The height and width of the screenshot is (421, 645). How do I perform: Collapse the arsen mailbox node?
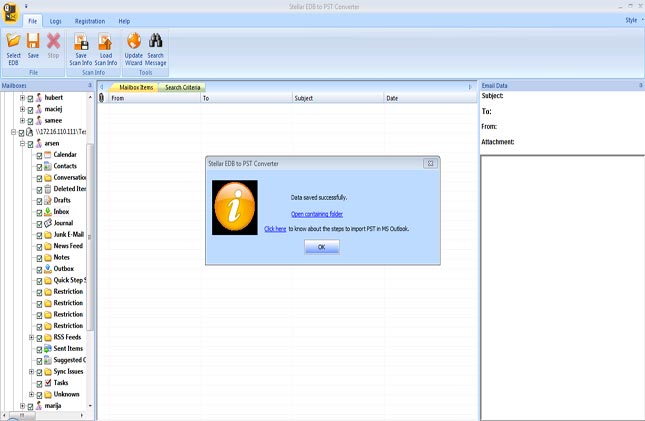pos(22,143)
